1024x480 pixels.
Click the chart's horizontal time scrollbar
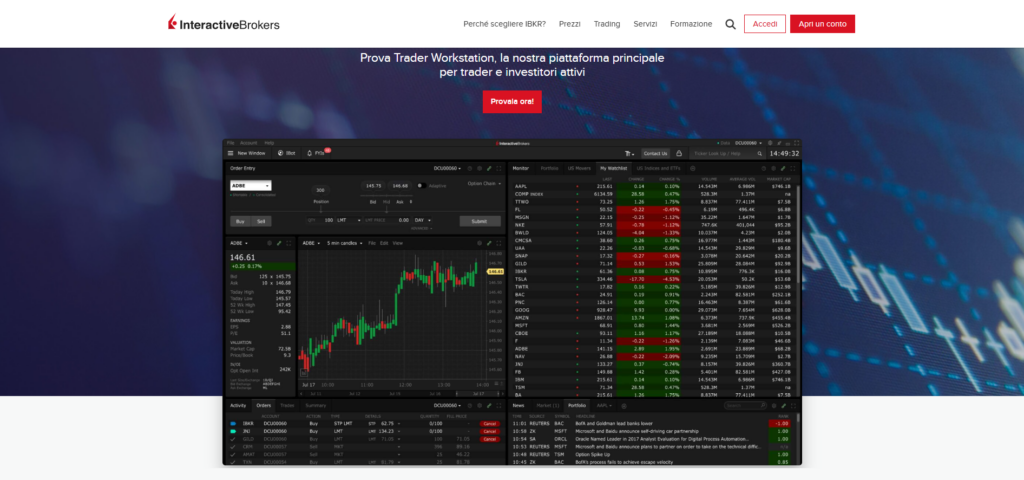pyautogui.click(x=401, y=394)
